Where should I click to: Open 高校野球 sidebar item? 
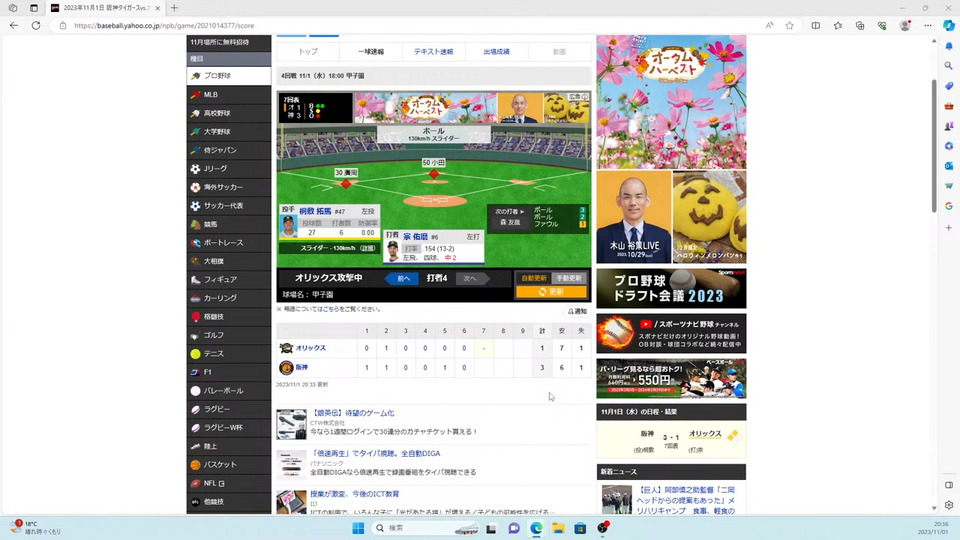click(x=228, y=113)
